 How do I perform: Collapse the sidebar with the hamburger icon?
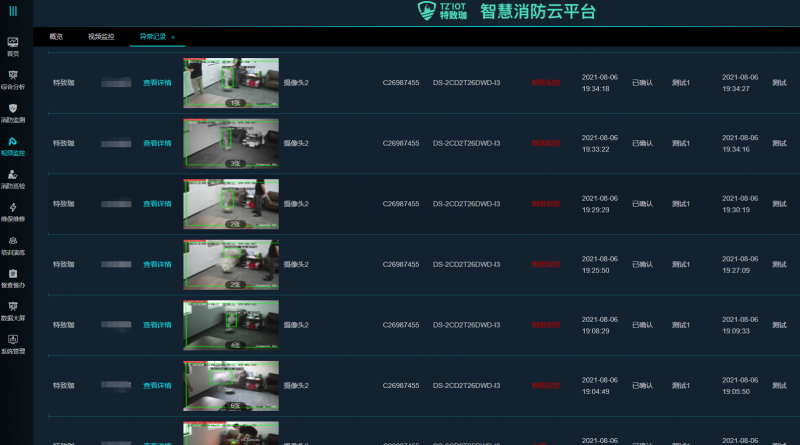pos(13,11)
